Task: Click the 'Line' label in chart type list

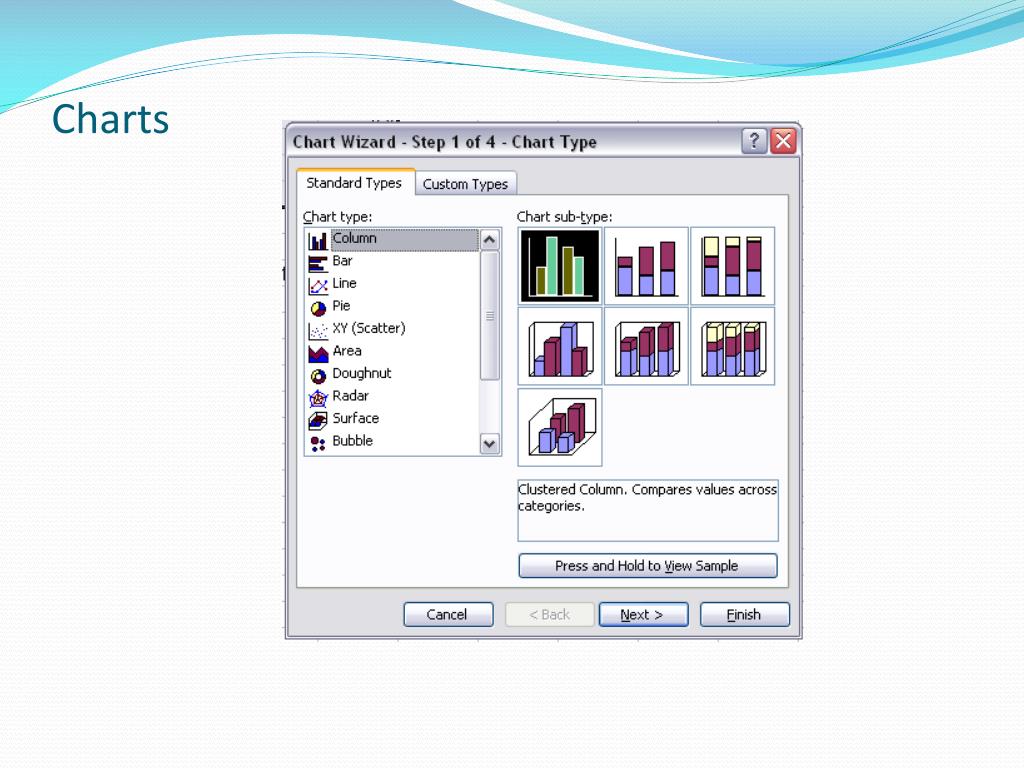Action: coord(344,283)
